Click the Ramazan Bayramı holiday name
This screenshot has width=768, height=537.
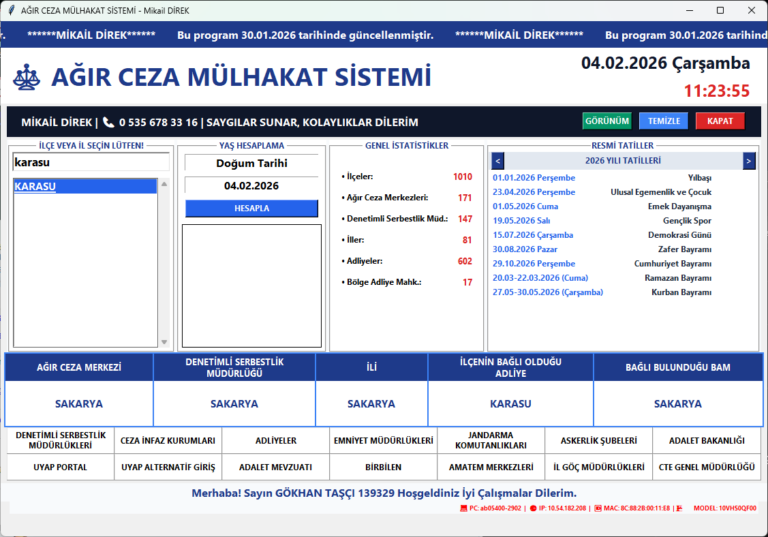(678, 278)
